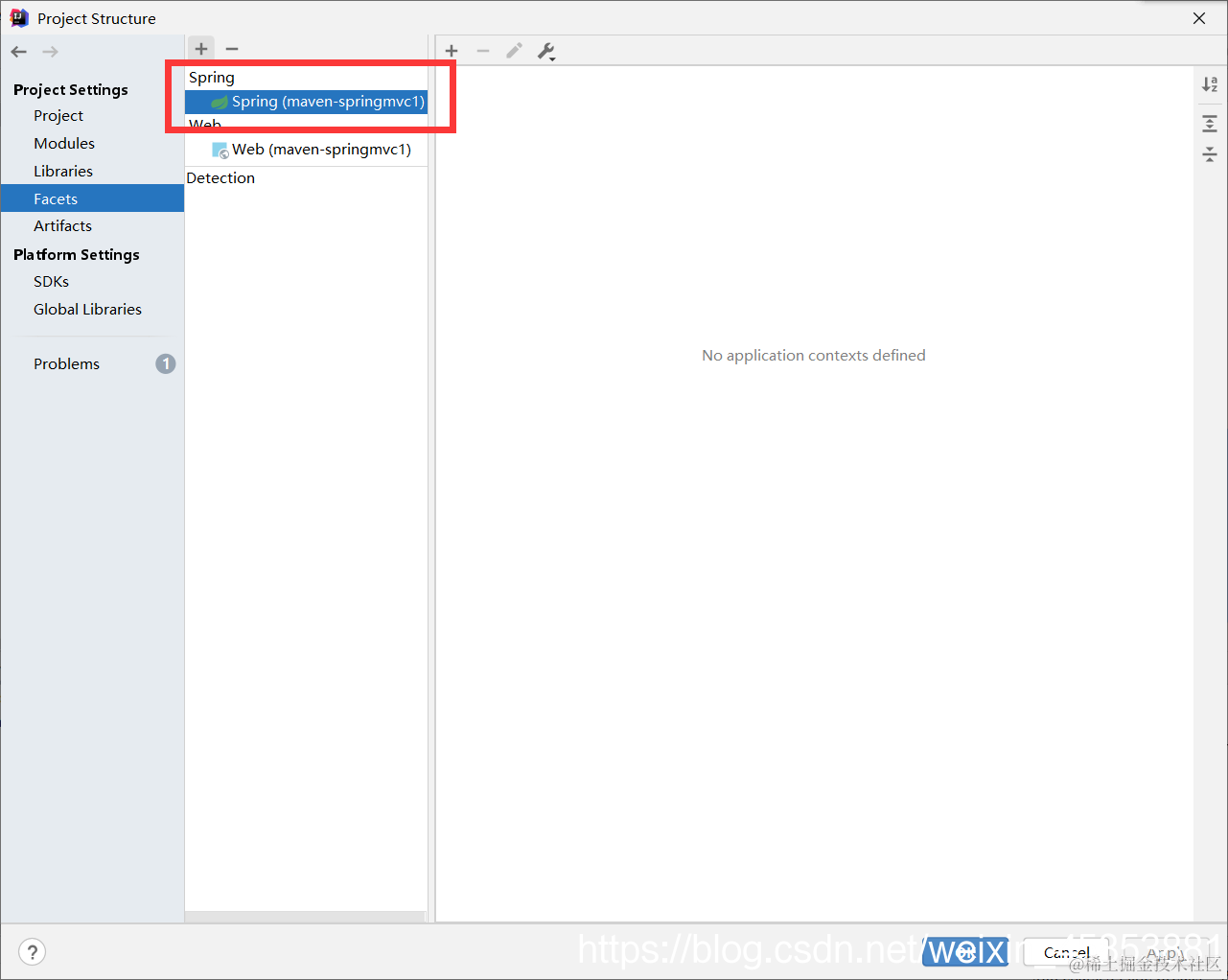Select Facets in the sidebar

[92, 198]
